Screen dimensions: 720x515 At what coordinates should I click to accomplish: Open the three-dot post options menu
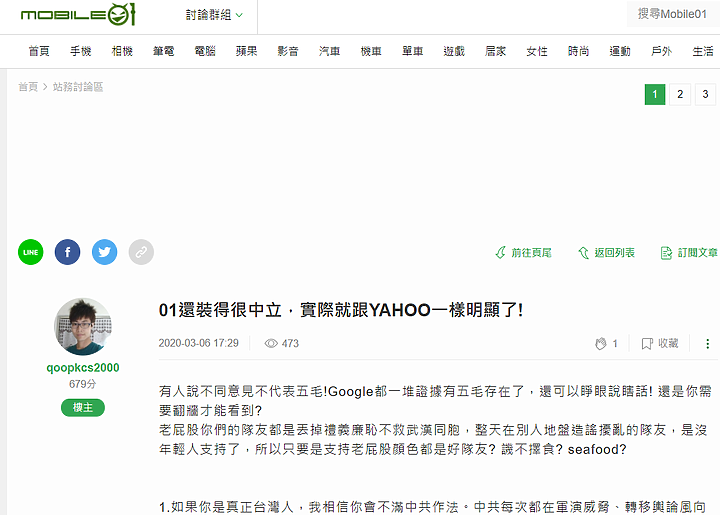(708, 343)
